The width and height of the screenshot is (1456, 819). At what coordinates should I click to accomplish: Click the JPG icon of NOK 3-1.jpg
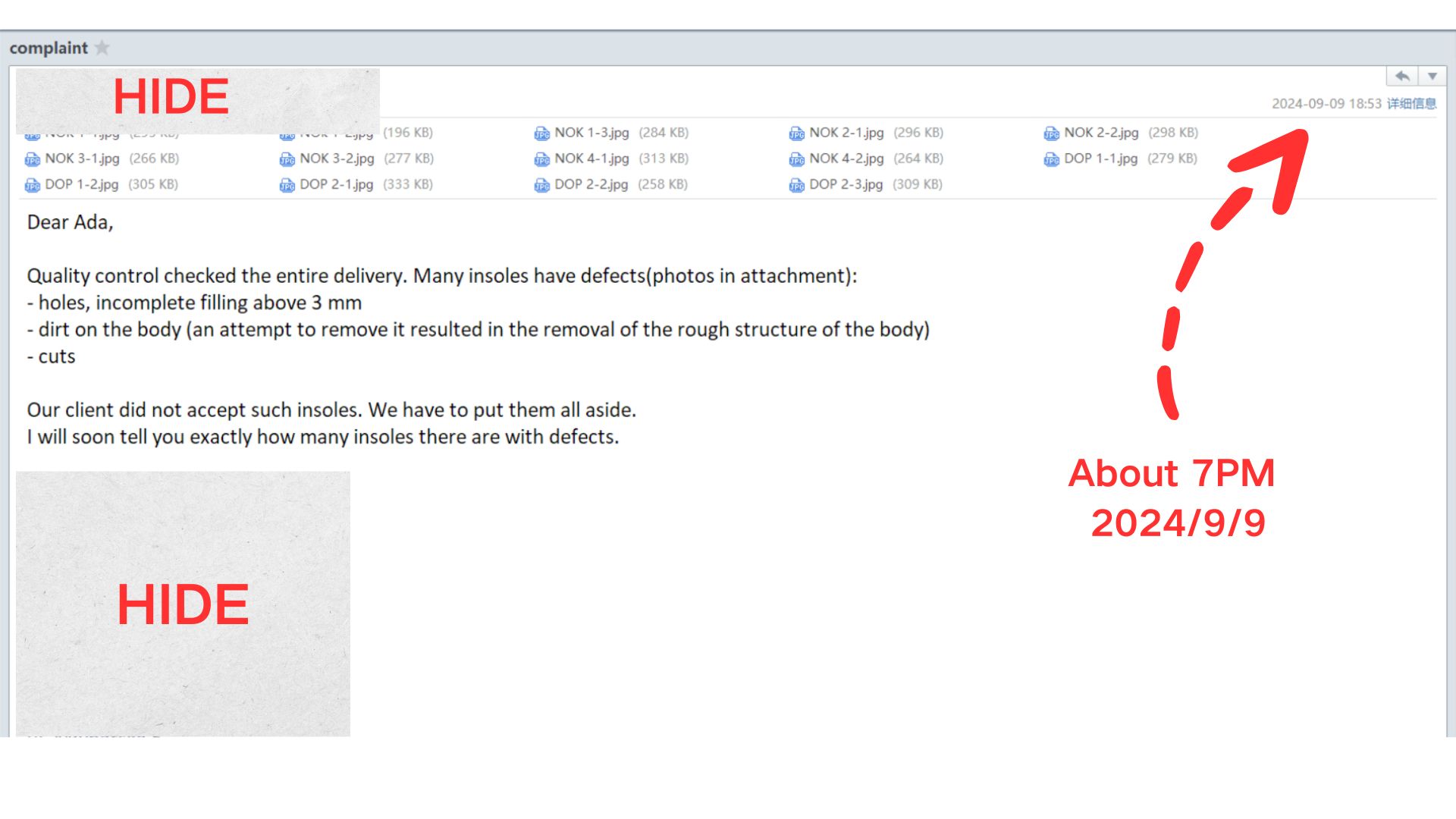click(32, 159)
